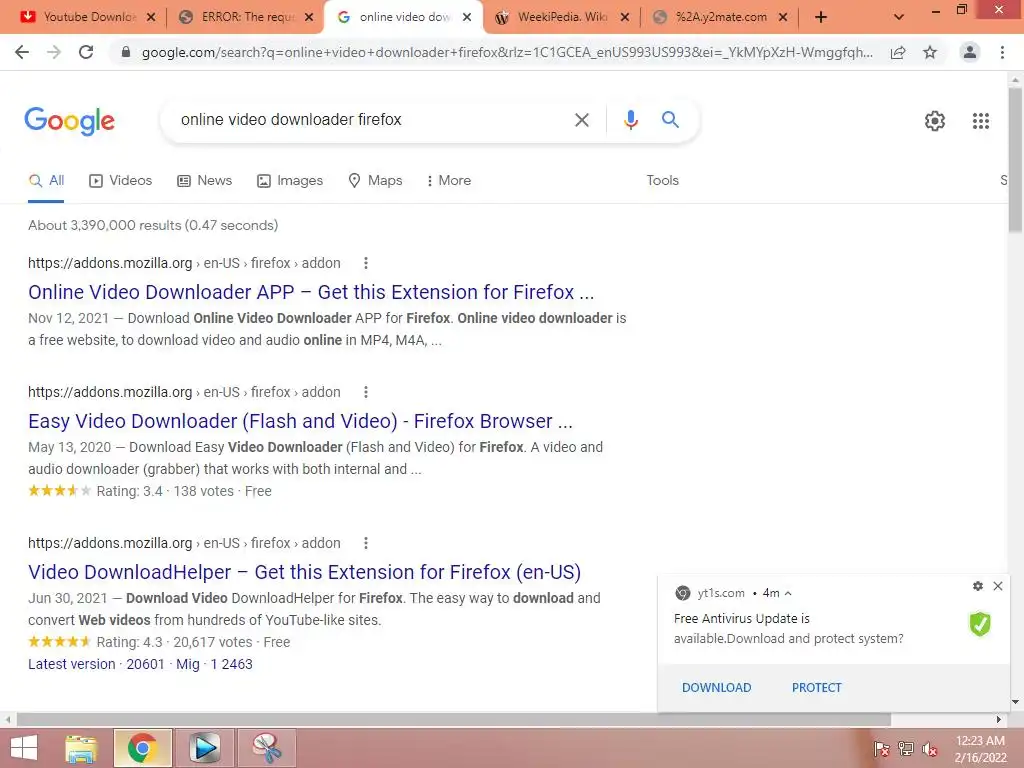
Task: Click the green shield icon in notification
Action: pyautogui.click(x=980, y=624)
